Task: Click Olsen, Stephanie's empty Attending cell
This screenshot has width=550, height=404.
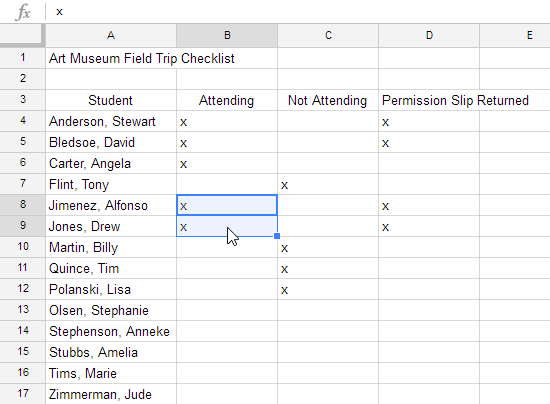Action: tap(227, 310)
